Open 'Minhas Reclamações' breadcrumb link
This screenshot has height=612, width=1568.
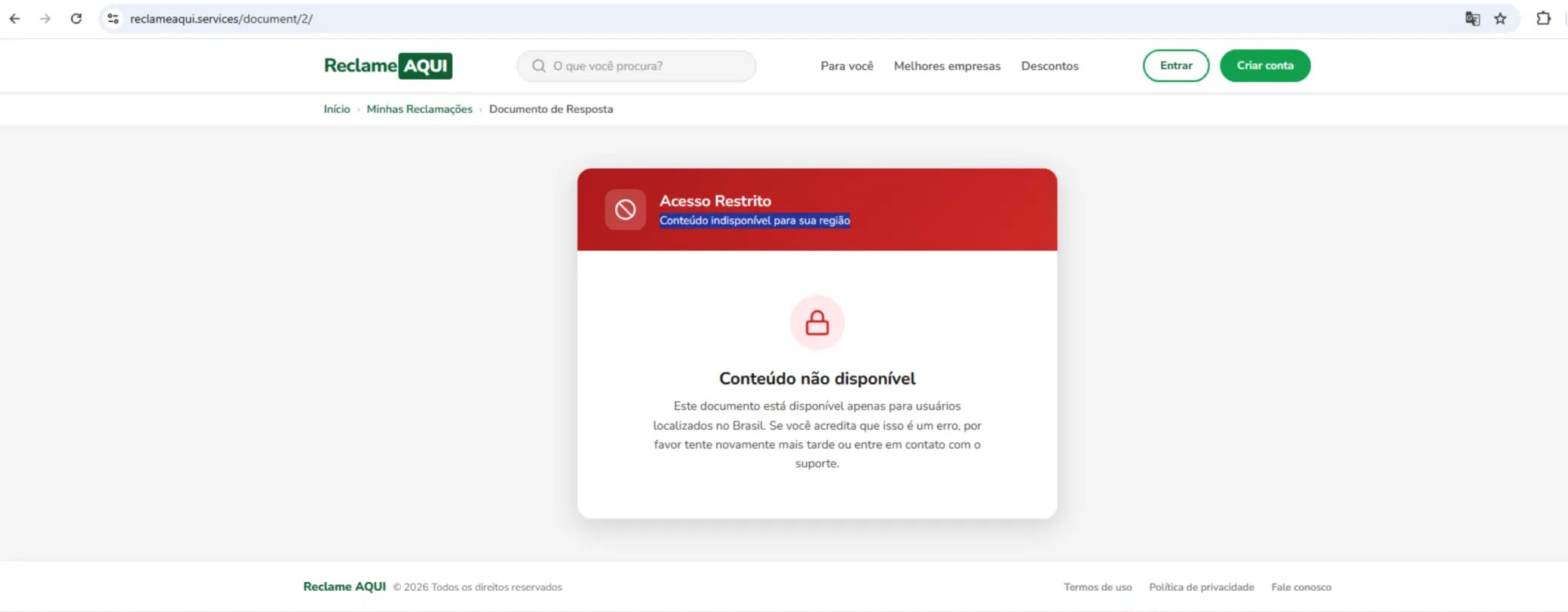click(x=419, y=109)
